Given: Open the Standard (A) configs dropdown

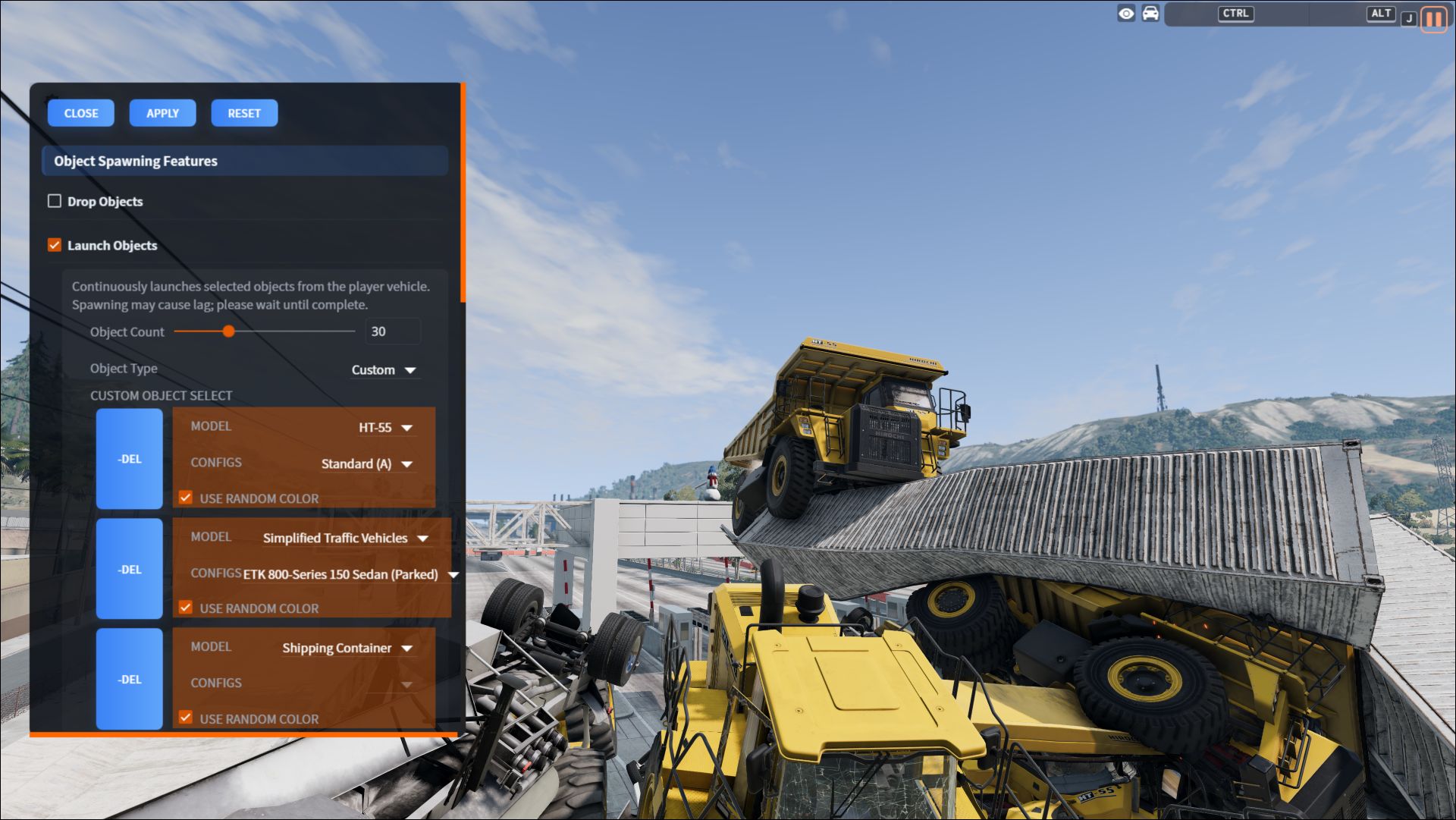Looking at the screenshot, I should [367, 464].
